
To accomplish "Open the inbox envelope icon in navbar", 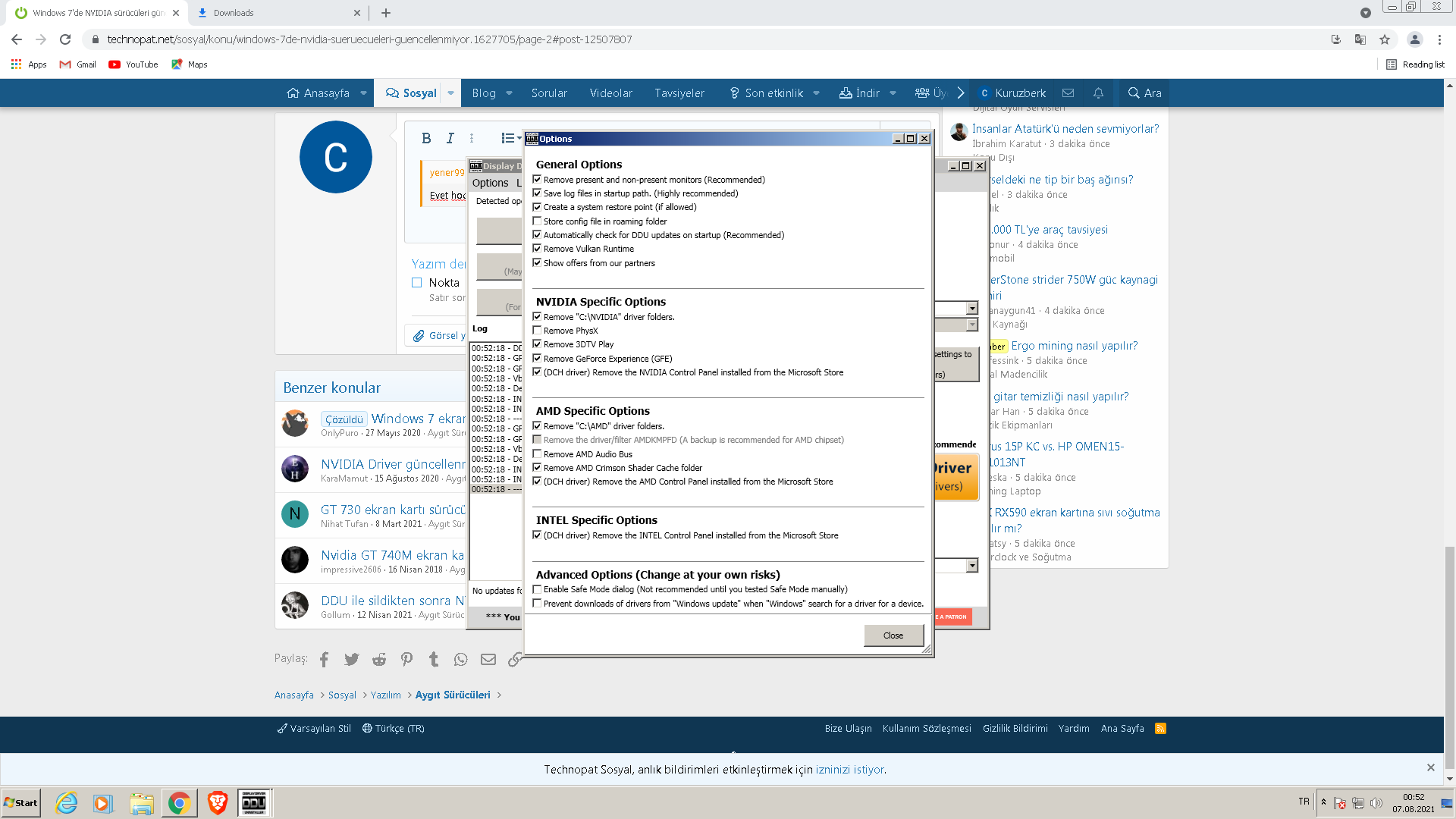I will pos(1068,93).
